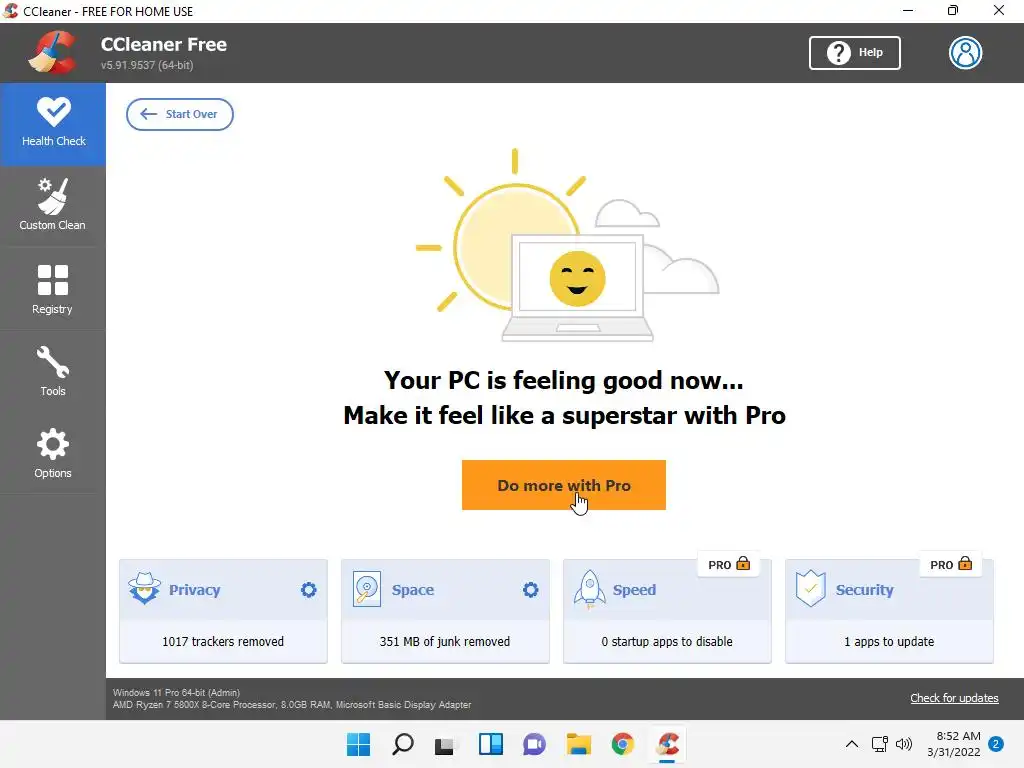Click the CCleaner logo in header
Image resolution: width=1024 pixels, height=768 pixels.
[52, 53]
